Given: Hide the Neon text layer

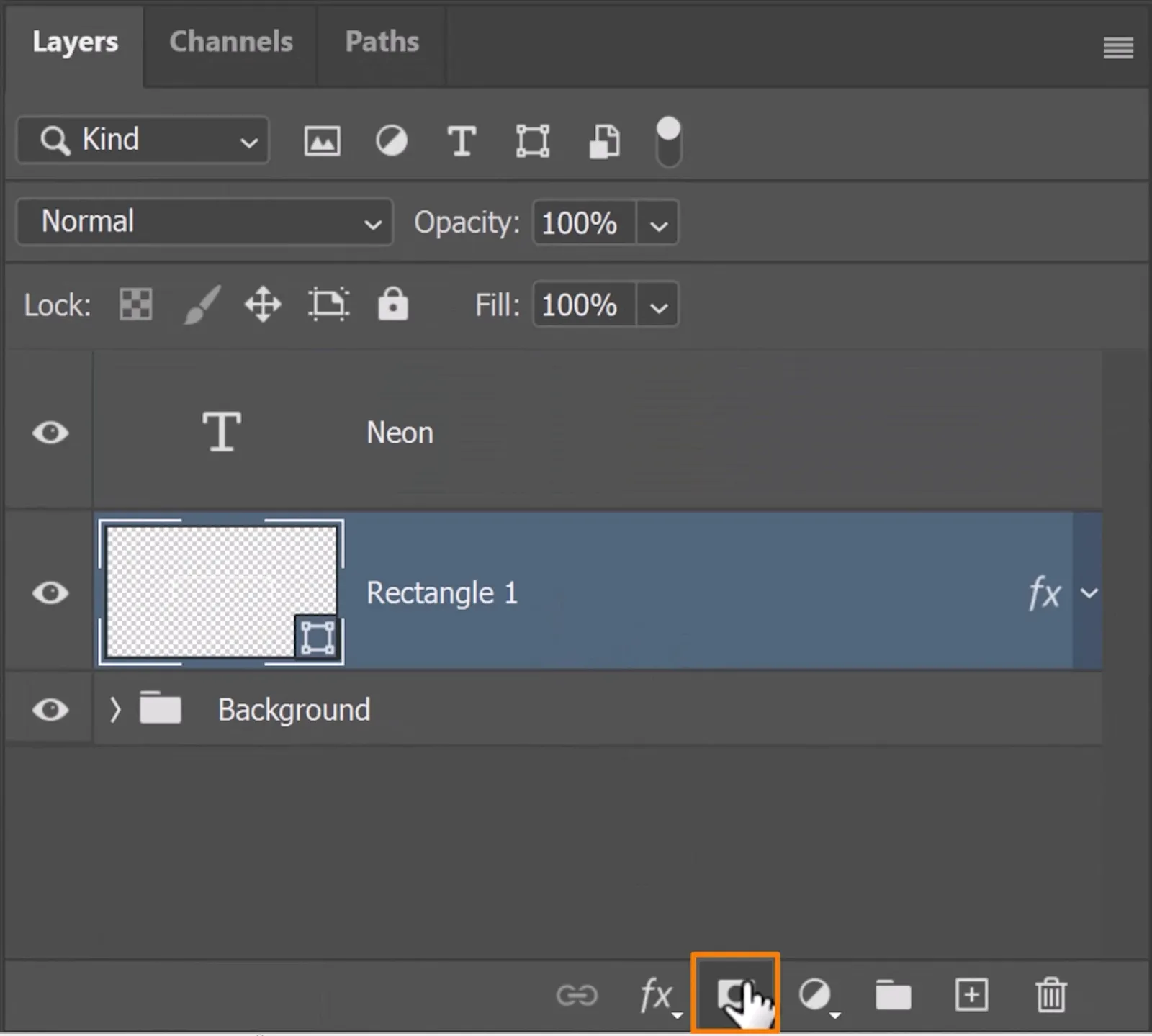Looking at the screenshot, I should (50, 433).
